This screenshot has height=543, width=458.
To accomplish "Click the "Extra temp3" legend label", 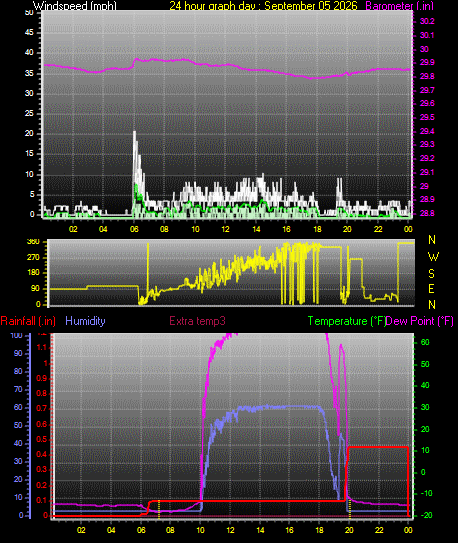I will (x=197, y=321).
